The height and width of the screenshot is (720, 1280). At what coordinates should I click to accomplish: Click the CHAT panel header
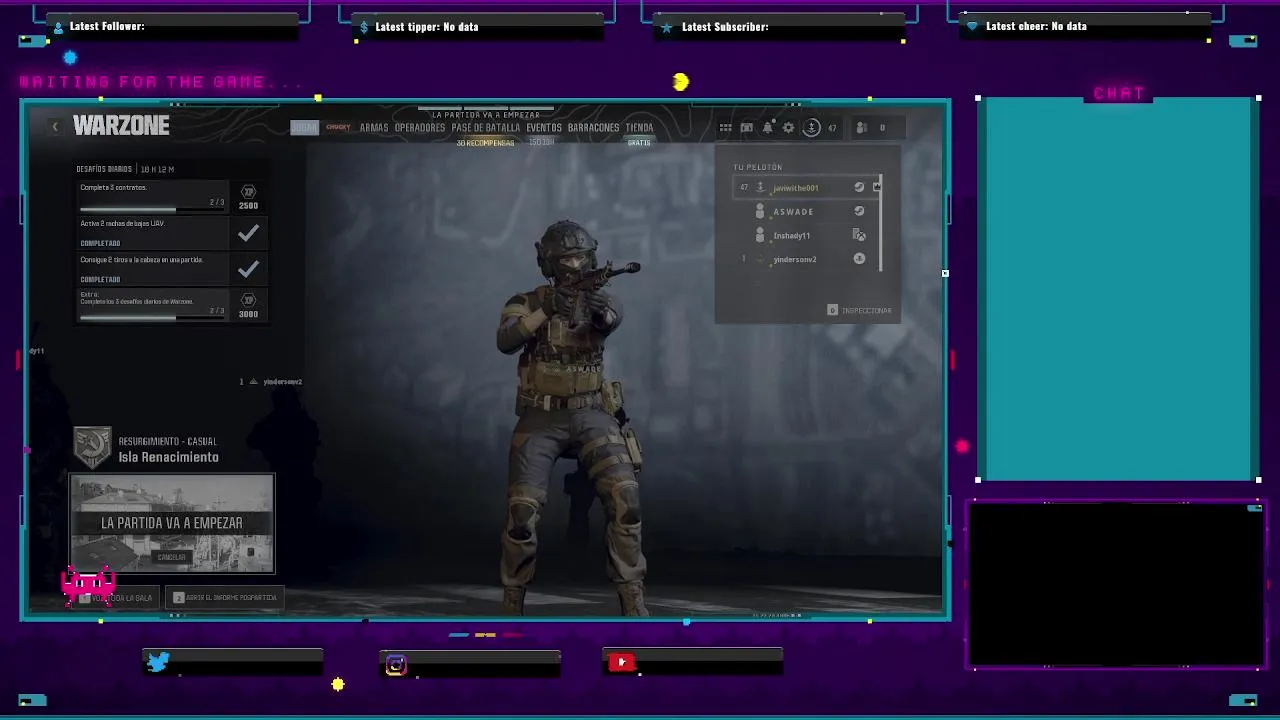click(x=1119, y=93)
